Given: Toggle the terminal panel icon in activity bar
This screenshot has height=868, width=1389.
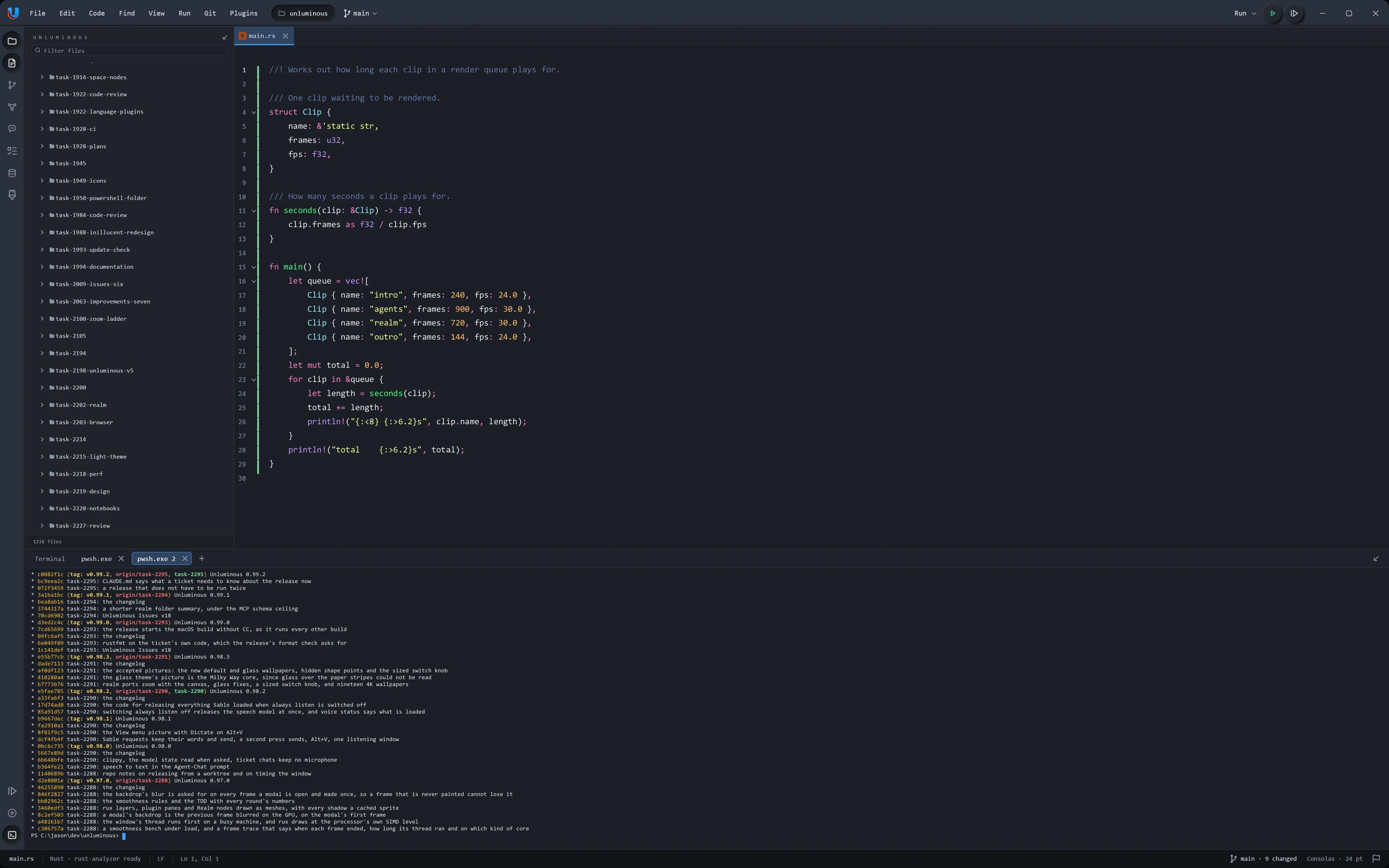Looking at the screenshot, I should click(12, 835).
